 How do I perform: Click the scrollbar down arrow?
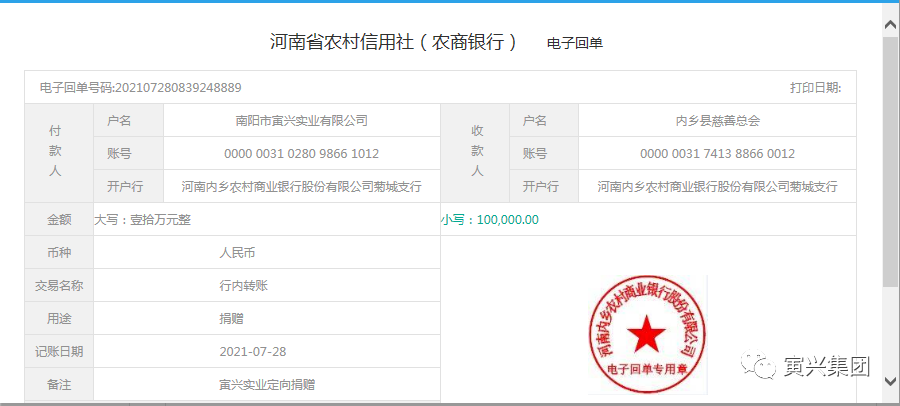(890, 381)
